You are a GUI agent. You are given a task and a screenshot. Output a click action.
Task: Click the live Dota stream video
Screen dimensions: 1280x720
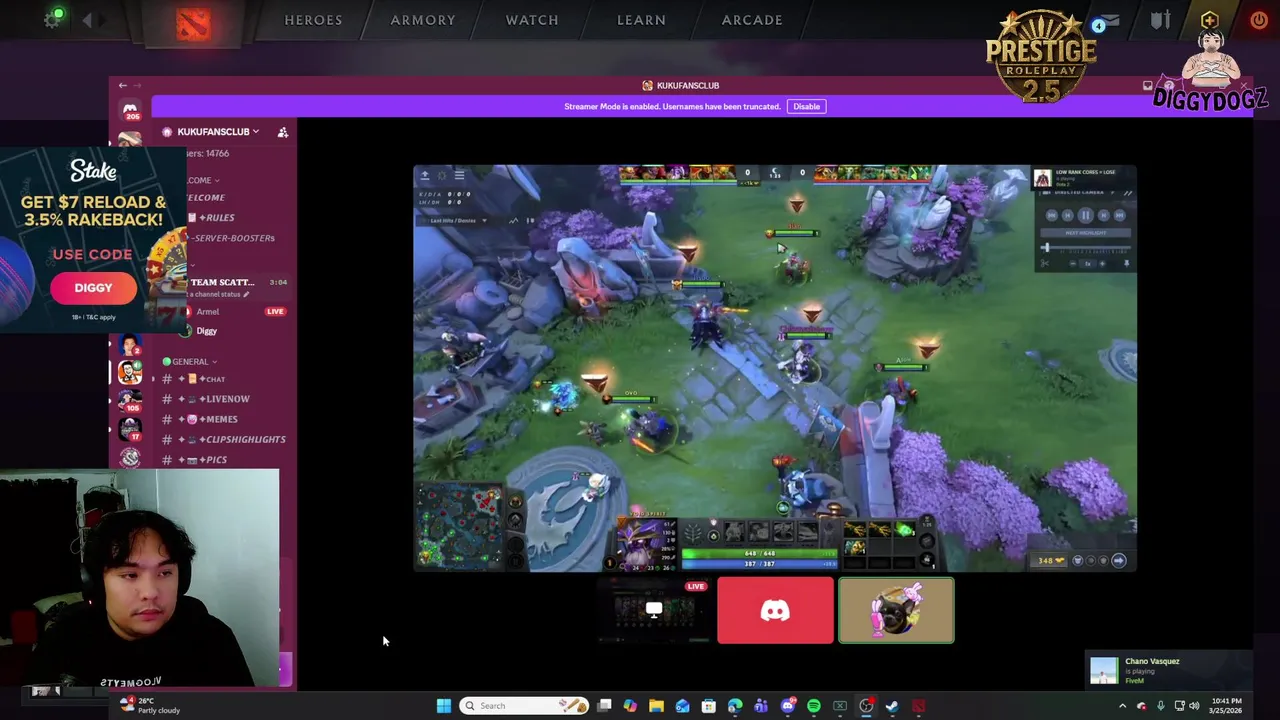775,368
